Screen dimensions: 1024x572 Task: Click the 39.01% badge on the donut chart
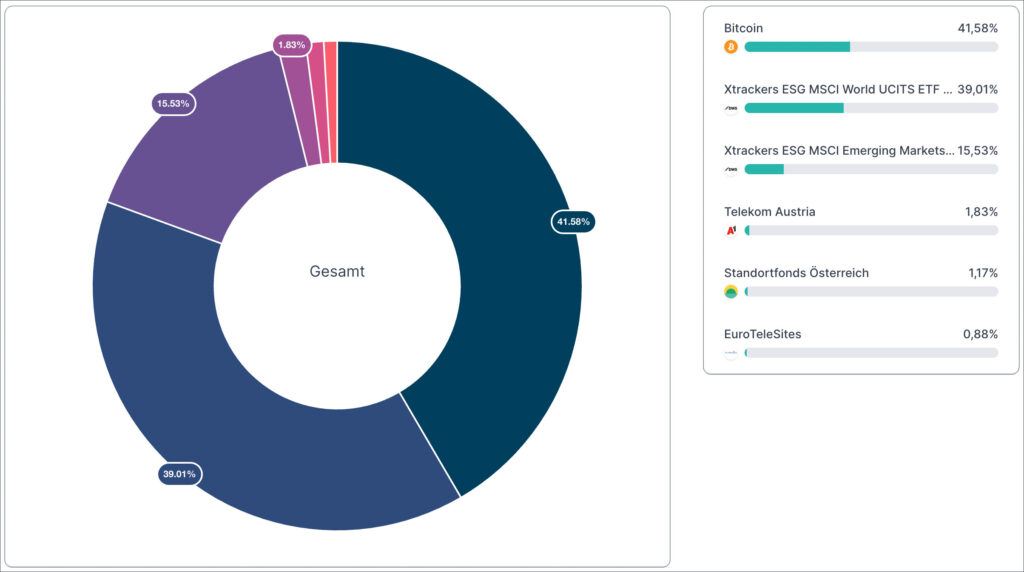coord(180,474)
